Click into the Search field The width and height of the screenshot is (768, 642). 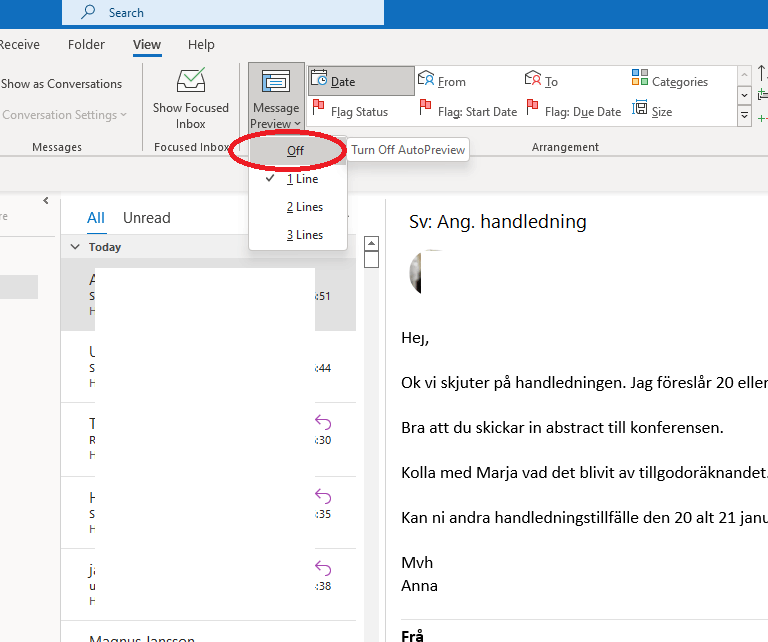[x=223, y=12]
